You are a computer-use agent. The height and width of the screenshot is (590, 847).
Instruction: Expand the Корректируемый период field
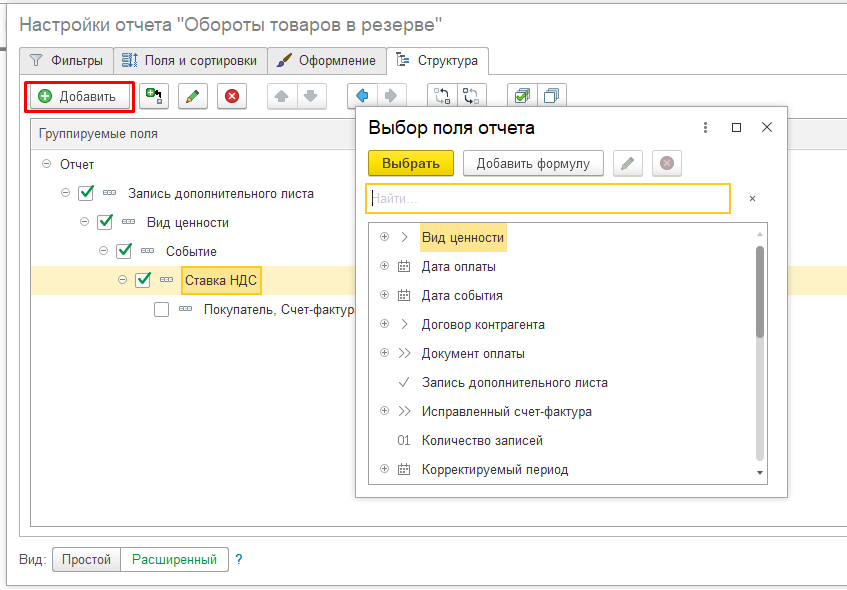point(384,469)
